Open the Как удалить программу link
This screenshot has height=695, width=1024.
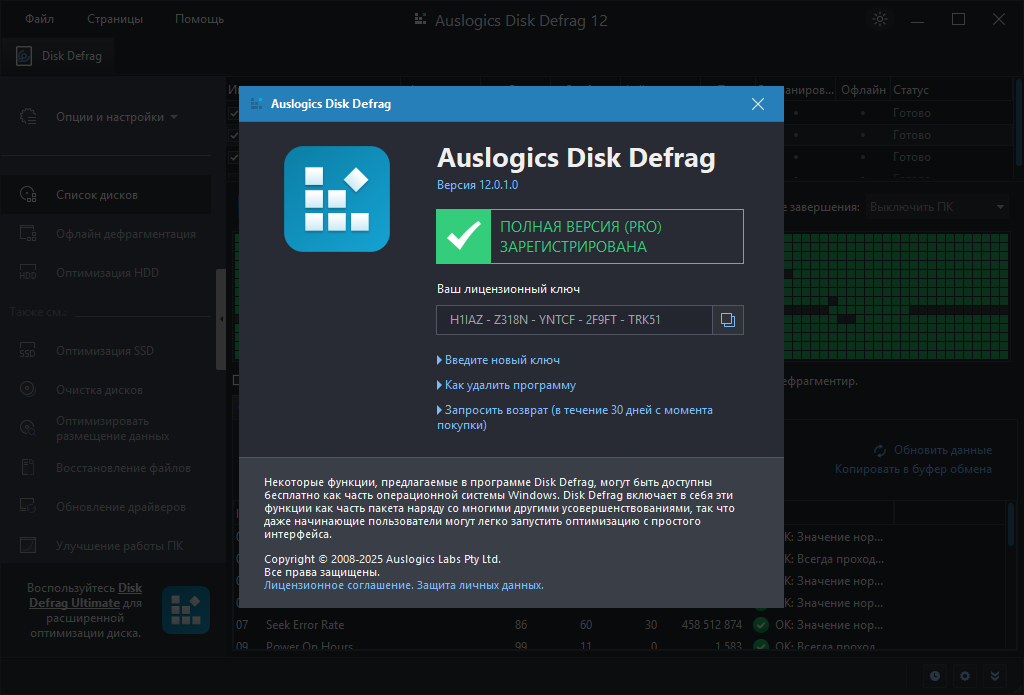point(510,385)
